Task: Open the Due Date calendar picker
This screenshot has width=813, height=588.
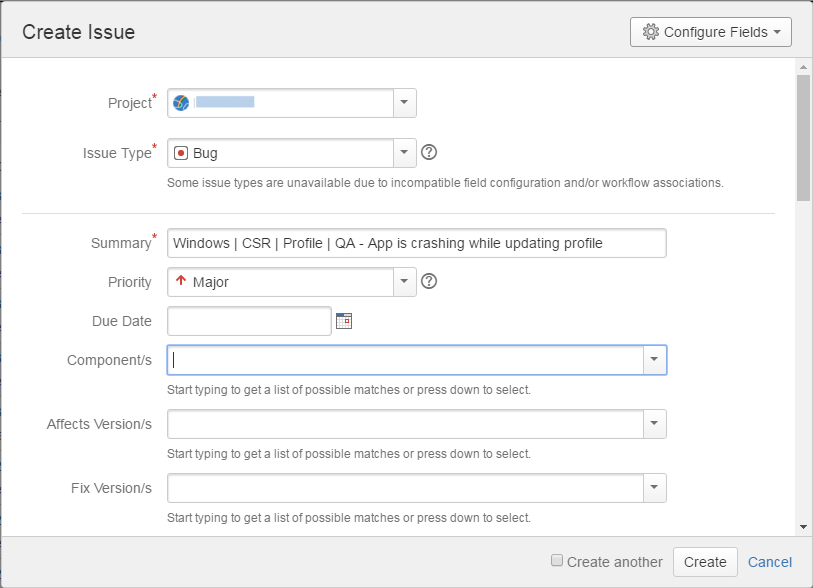Action: 344,321
